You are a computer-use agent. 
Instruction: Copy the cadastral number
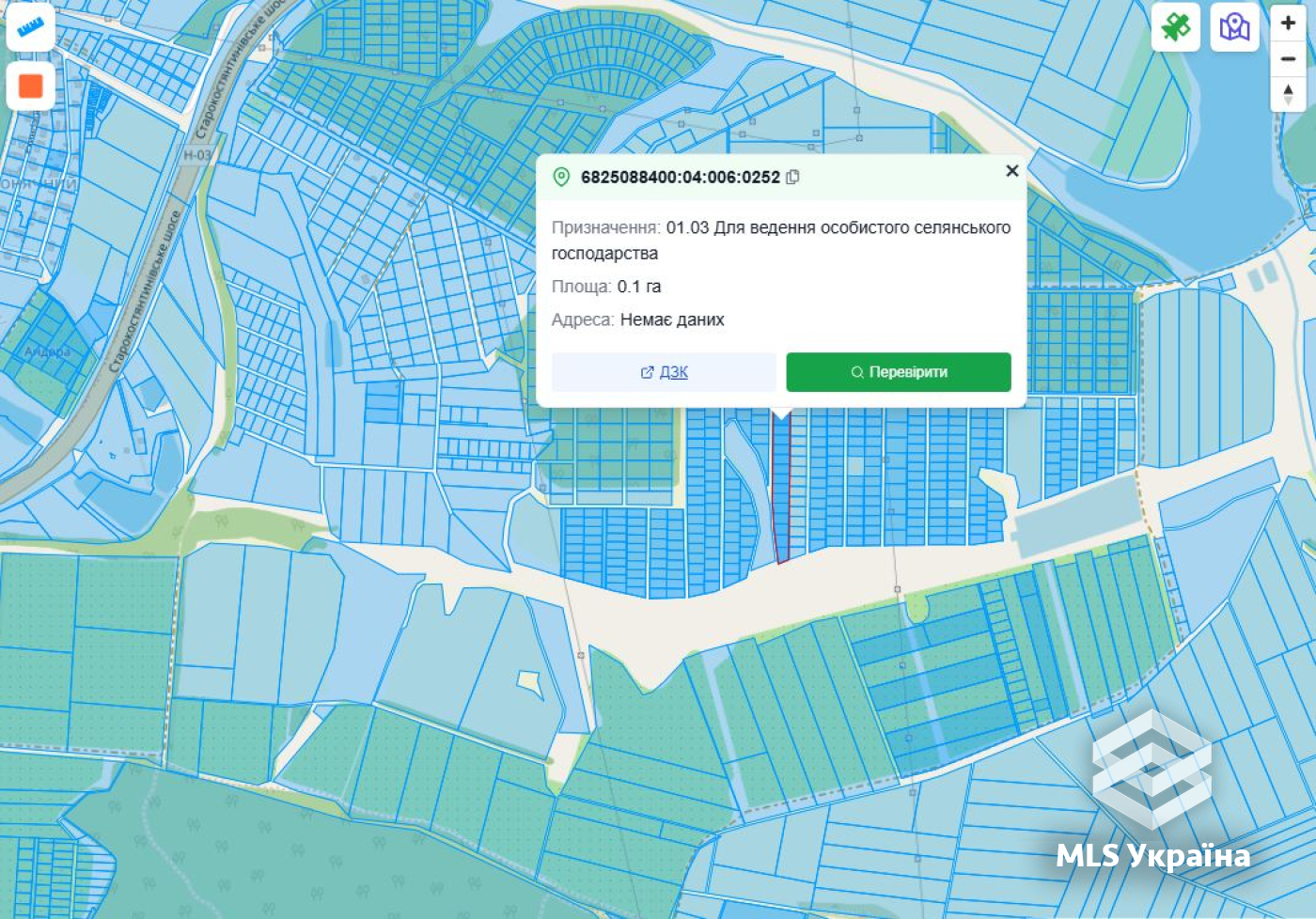point(792,177)
